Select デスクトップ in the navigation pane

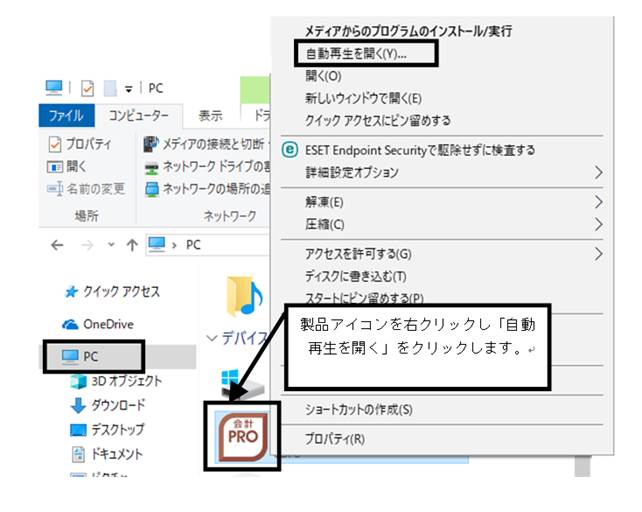pos(107,429)
